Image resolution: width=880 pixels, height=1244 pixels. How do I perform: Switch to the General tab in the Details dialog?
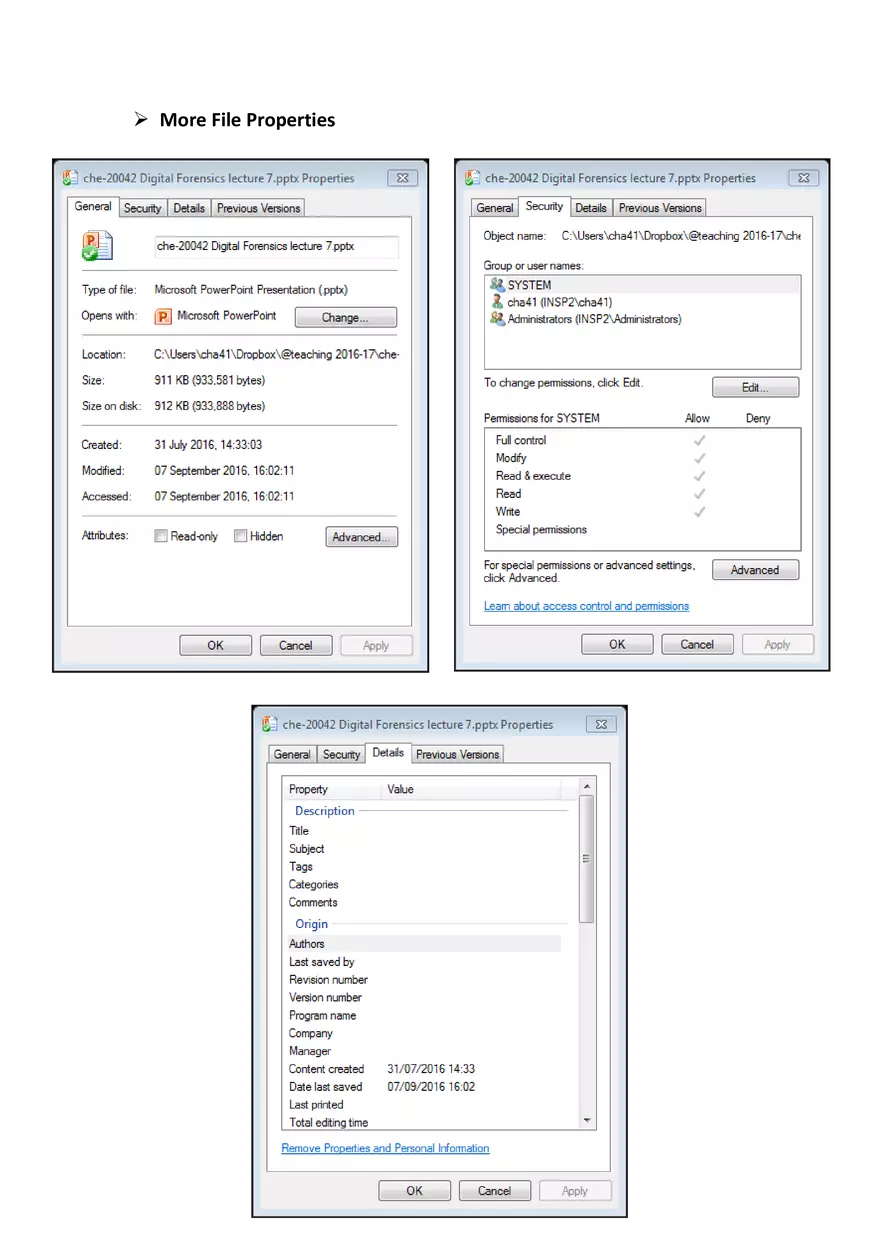pyautogui.click(x=291, y=753)
